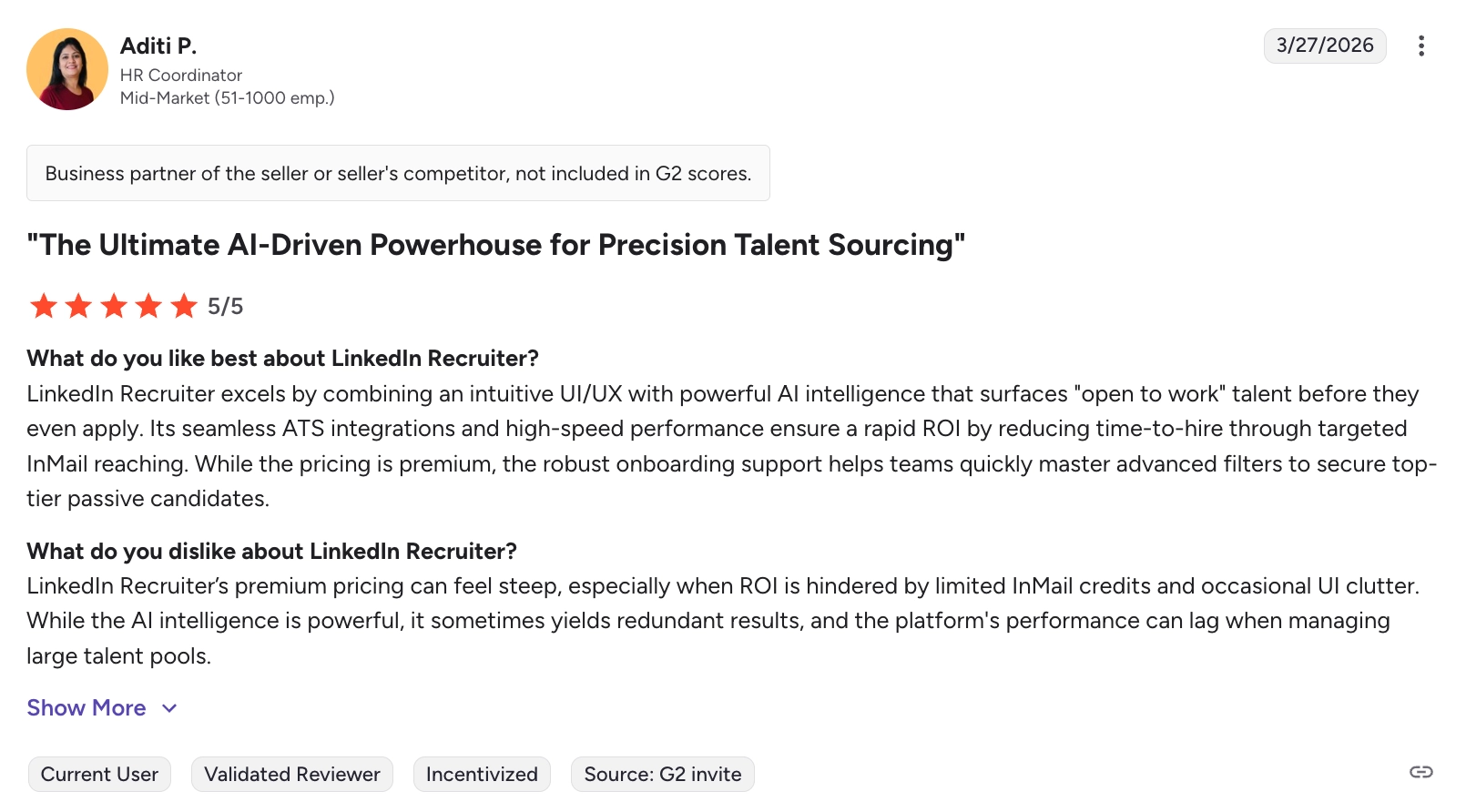Screen dimensions: 1466x812
Task: Click the second rating star
Action: pyautogui.click(x=79, y=306)
